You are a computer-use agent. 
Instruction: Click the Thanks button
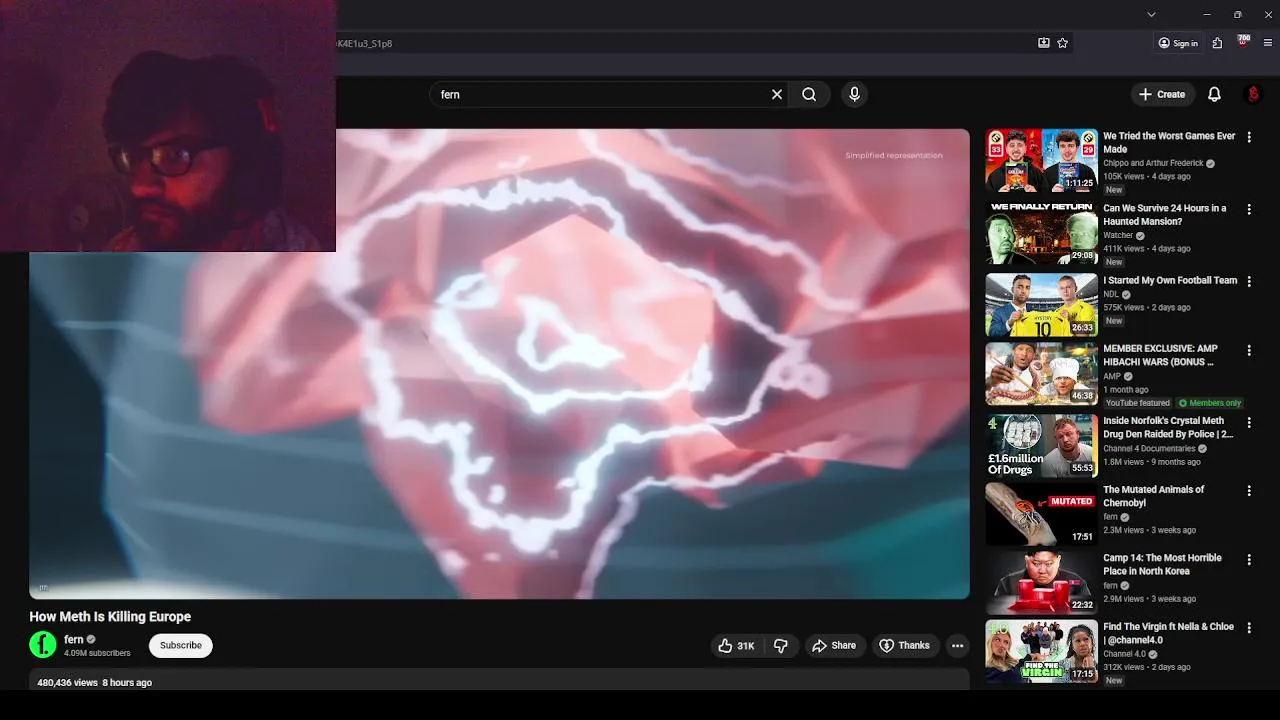pyautogui.click(x=904, y=646)
